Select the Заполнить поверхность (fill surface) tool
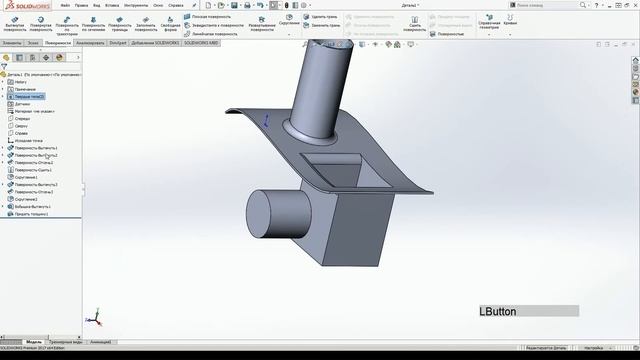The image size is (640, 360). click(x=146, y=24)
